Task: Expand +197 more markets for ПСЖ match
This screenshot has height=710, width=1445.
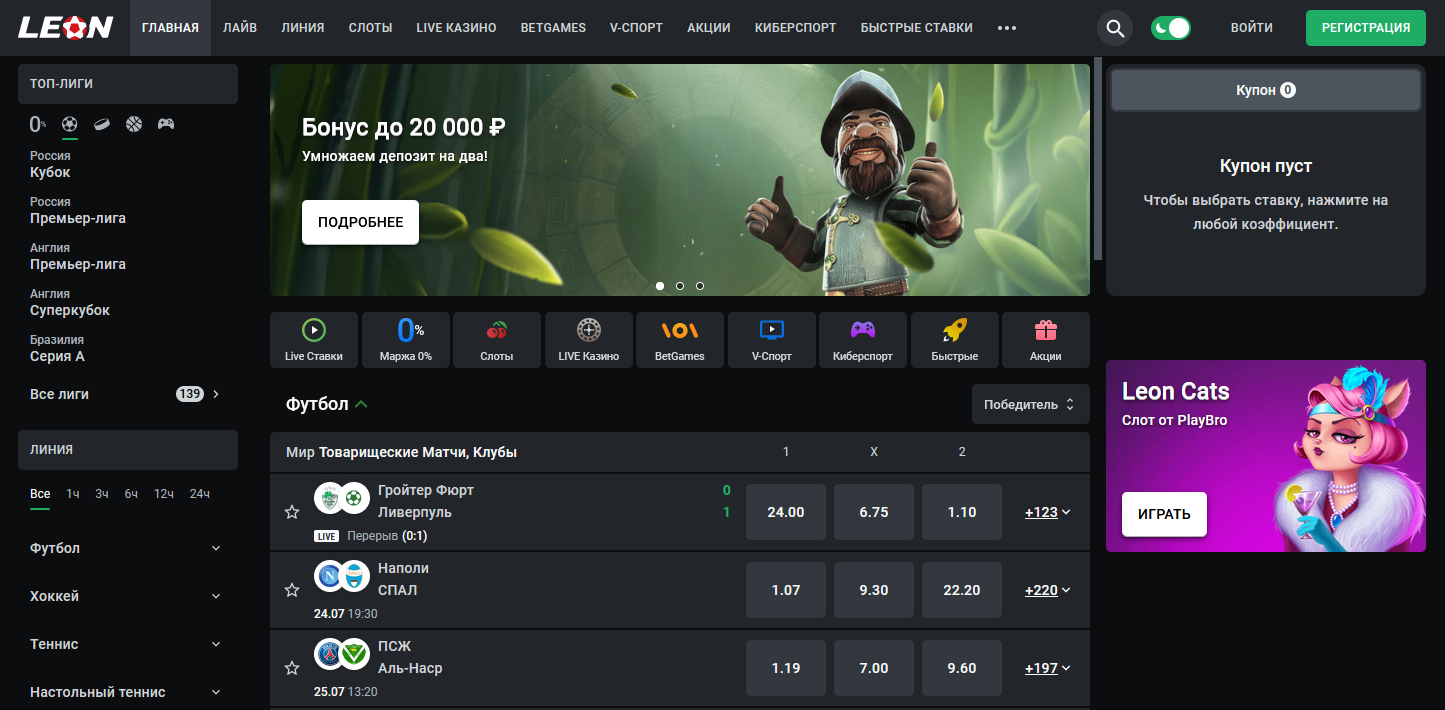Action: tap(1047, 668)
